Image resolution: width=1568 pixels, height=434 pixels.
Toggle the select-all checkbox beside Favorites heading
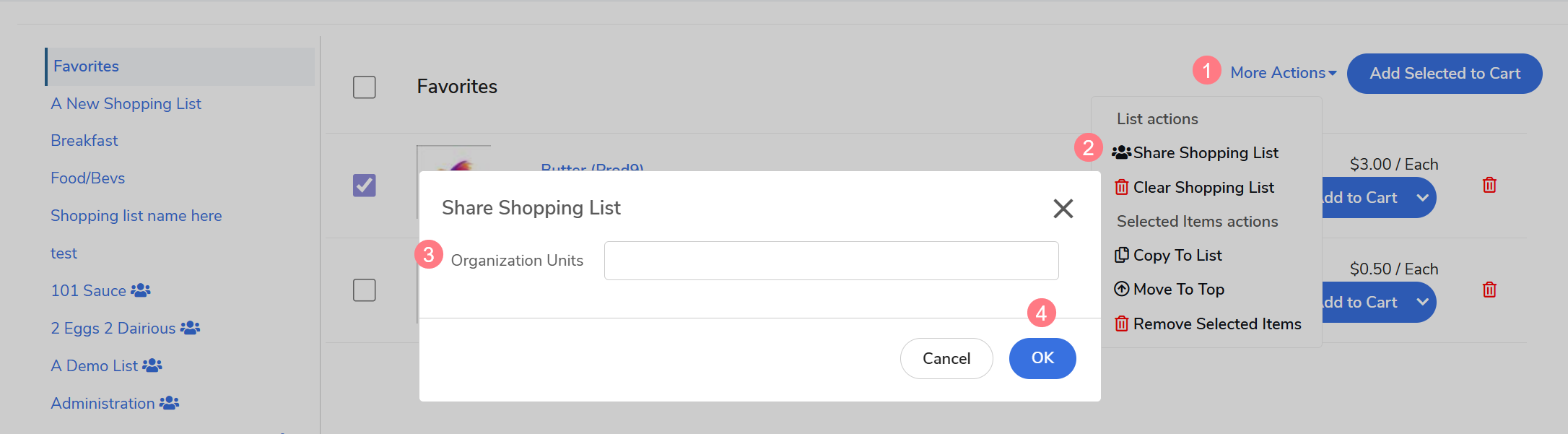click(x=365, y=87)
